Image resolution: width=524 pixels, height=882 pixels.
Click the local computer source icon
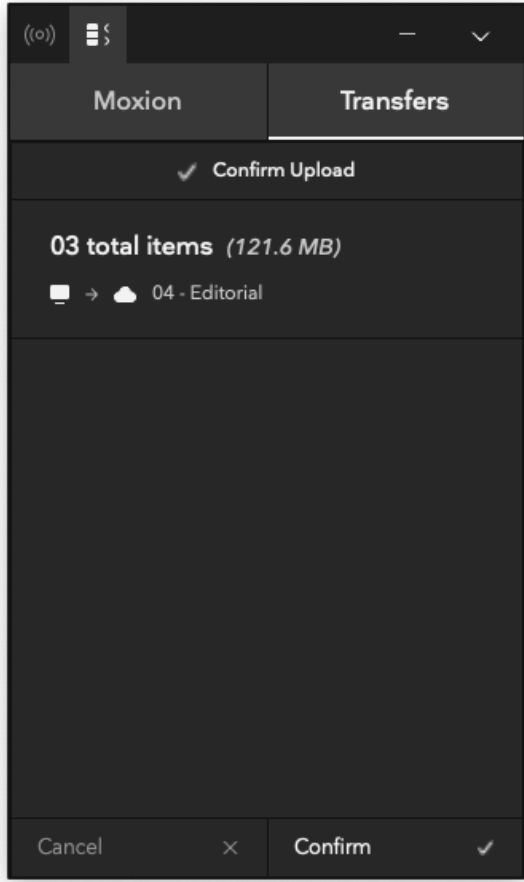click(x=60, y=294)
